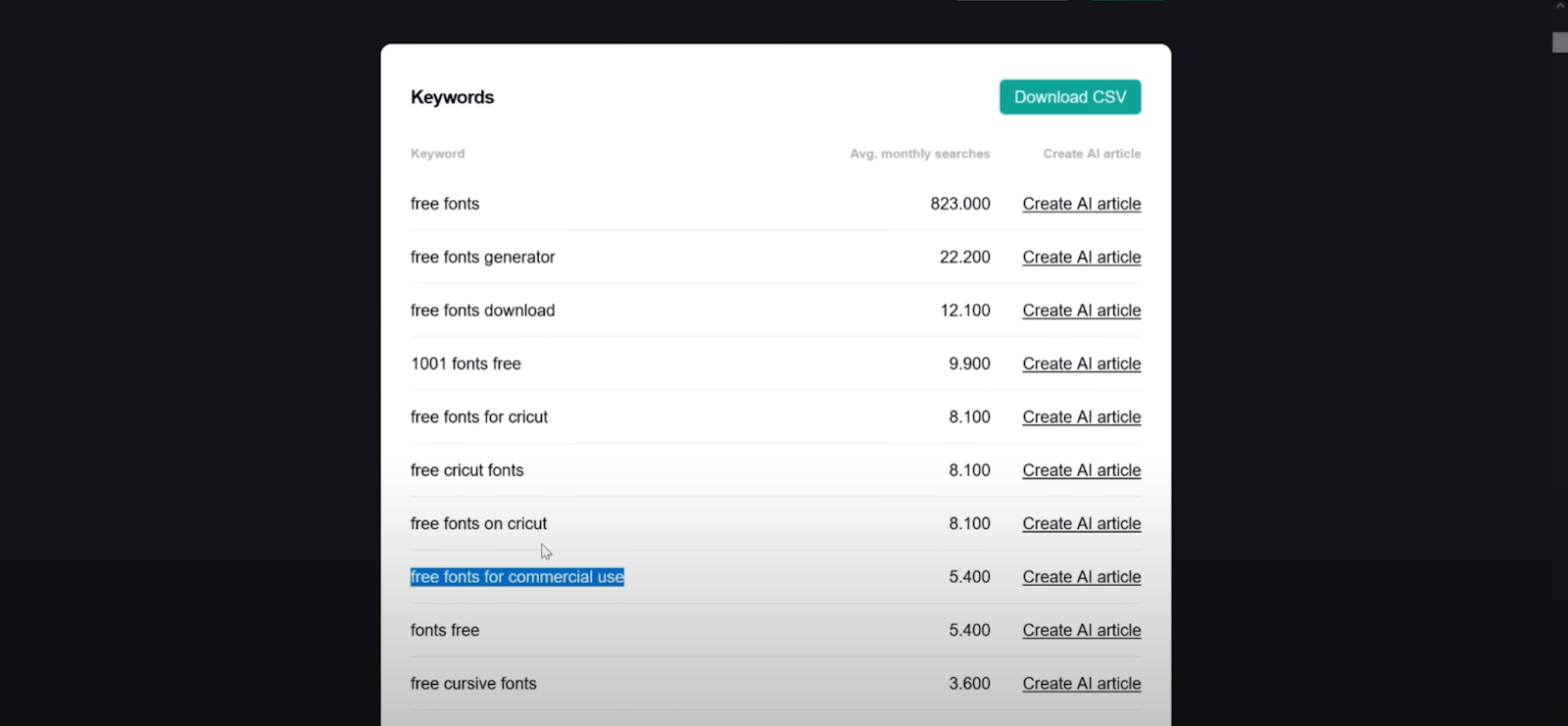Screen dimensions: 1568x726
Task: Click the 'Avg. monthly searches' column header
Action: click(x=919, y=154)
